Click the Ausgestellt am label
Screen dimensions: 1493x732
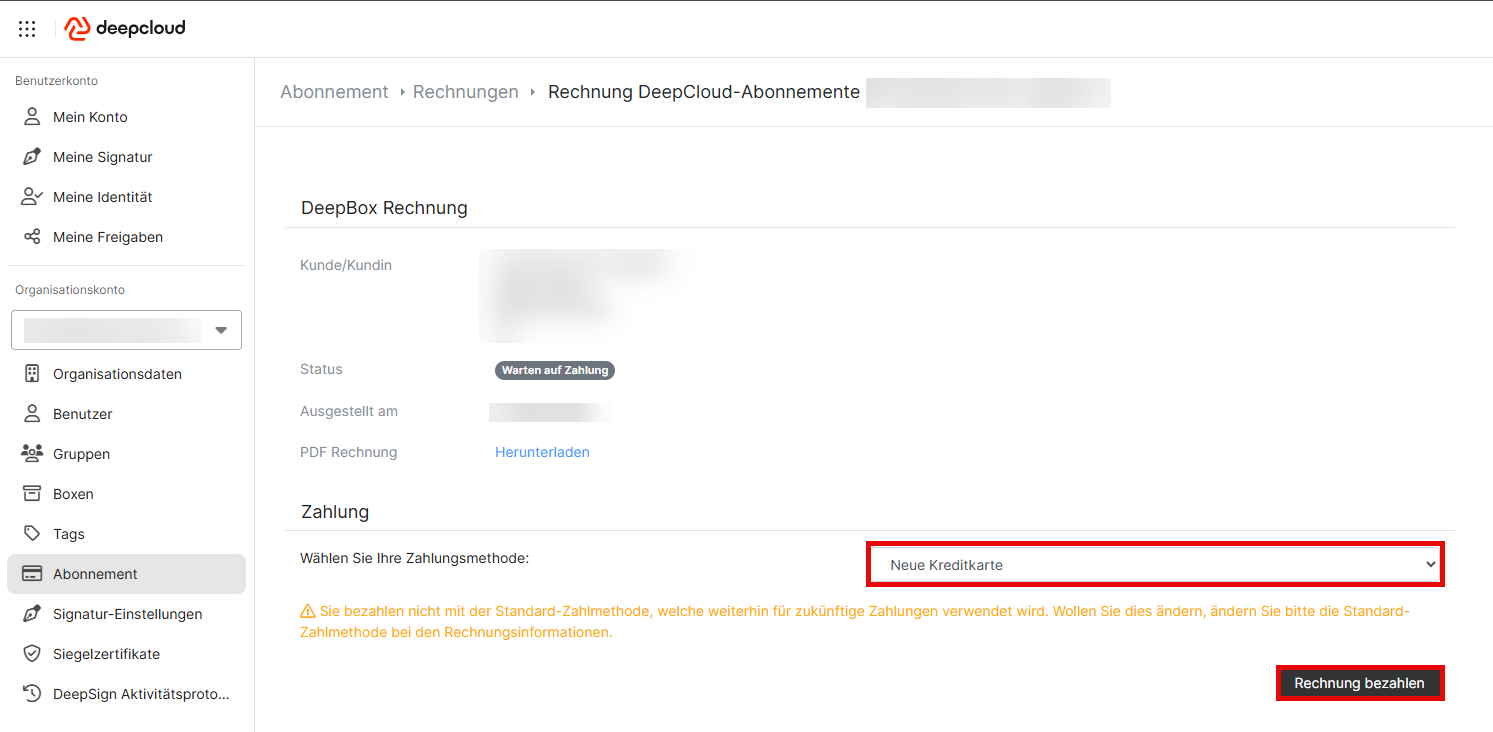tap(349, 411)
